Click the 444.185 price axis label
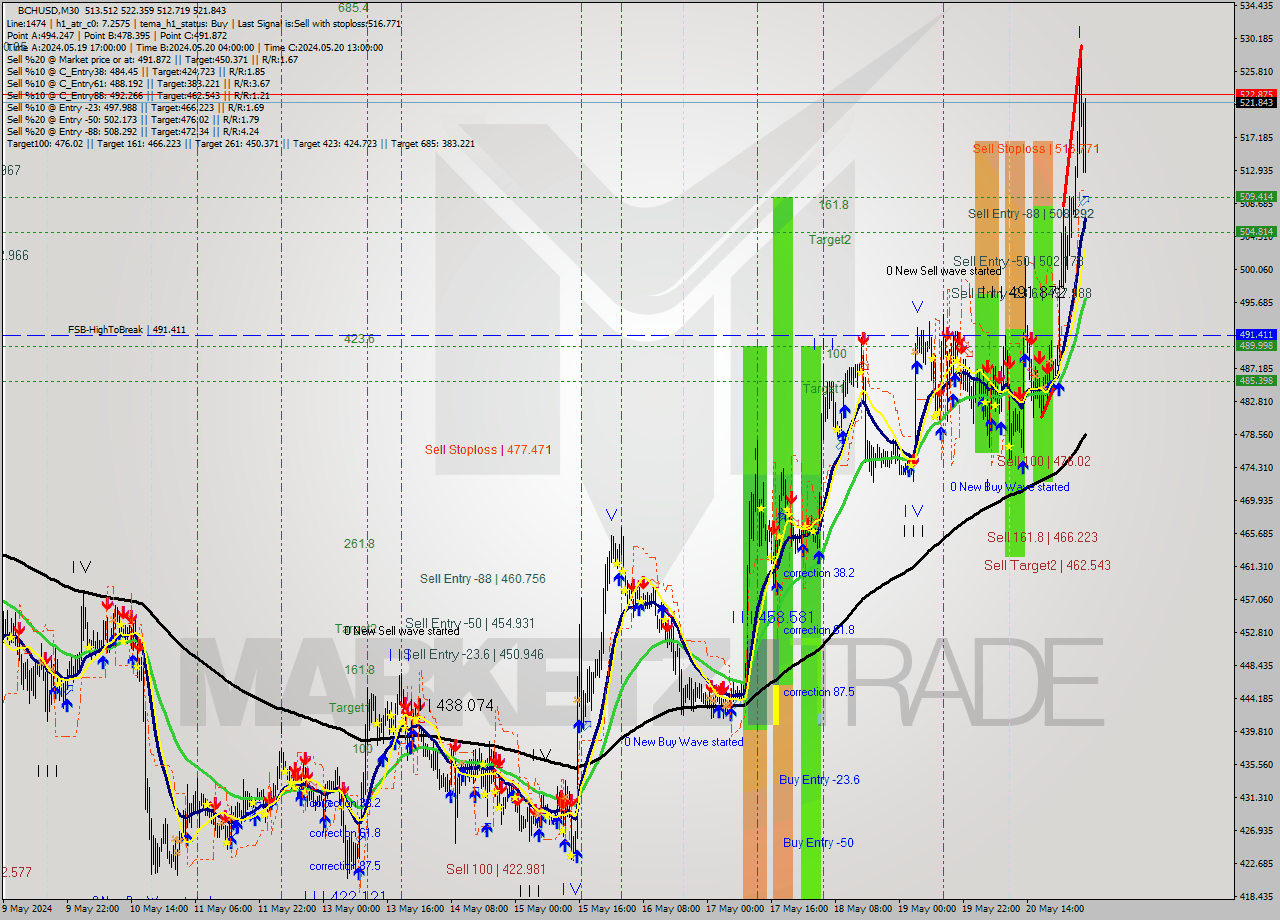 pyautogui.click(x=1256, y=698)
